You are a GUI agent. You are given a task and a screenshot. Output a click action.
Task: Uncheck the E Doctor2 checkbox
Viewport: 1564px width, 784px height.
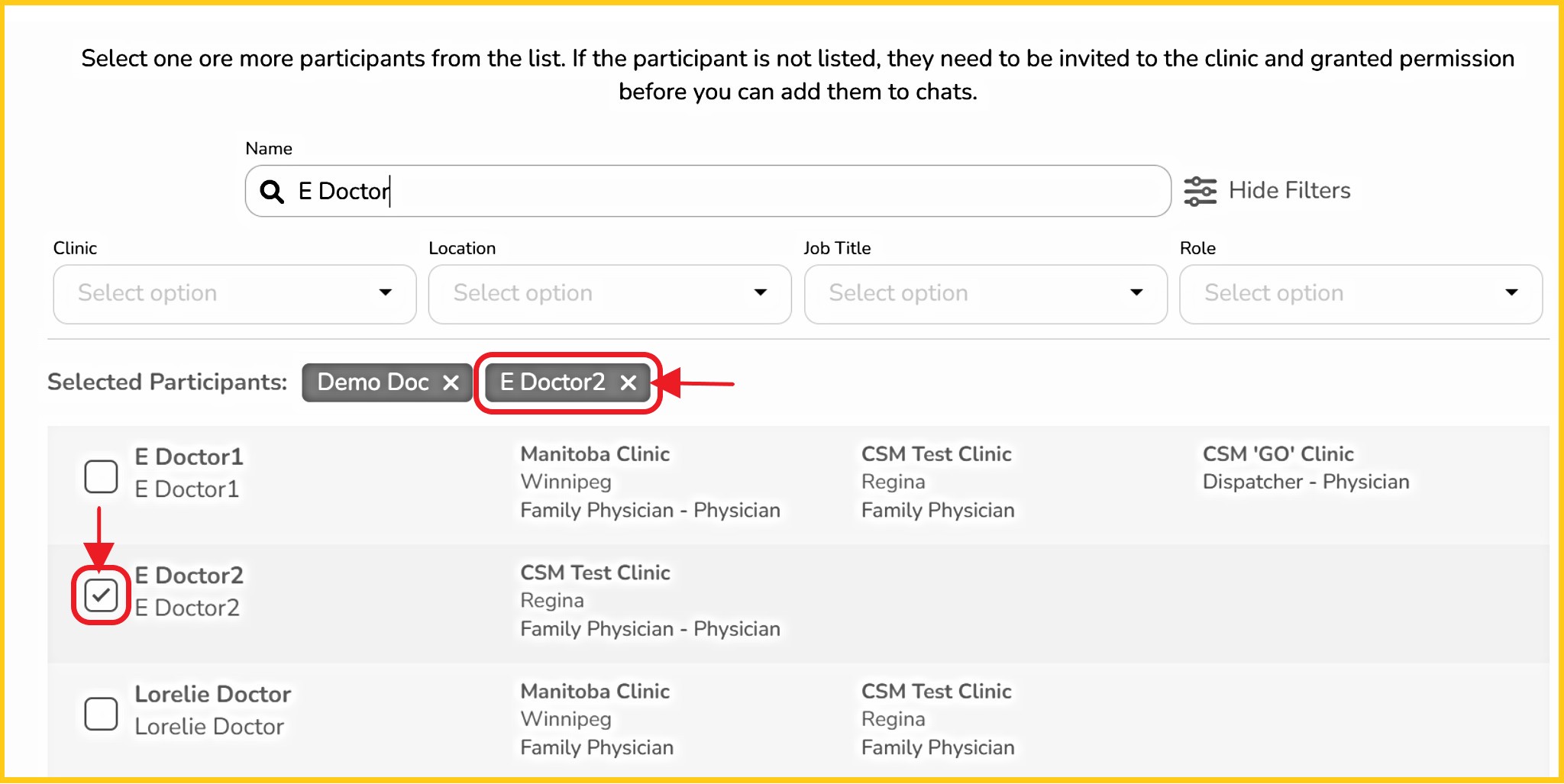point(101,595)
